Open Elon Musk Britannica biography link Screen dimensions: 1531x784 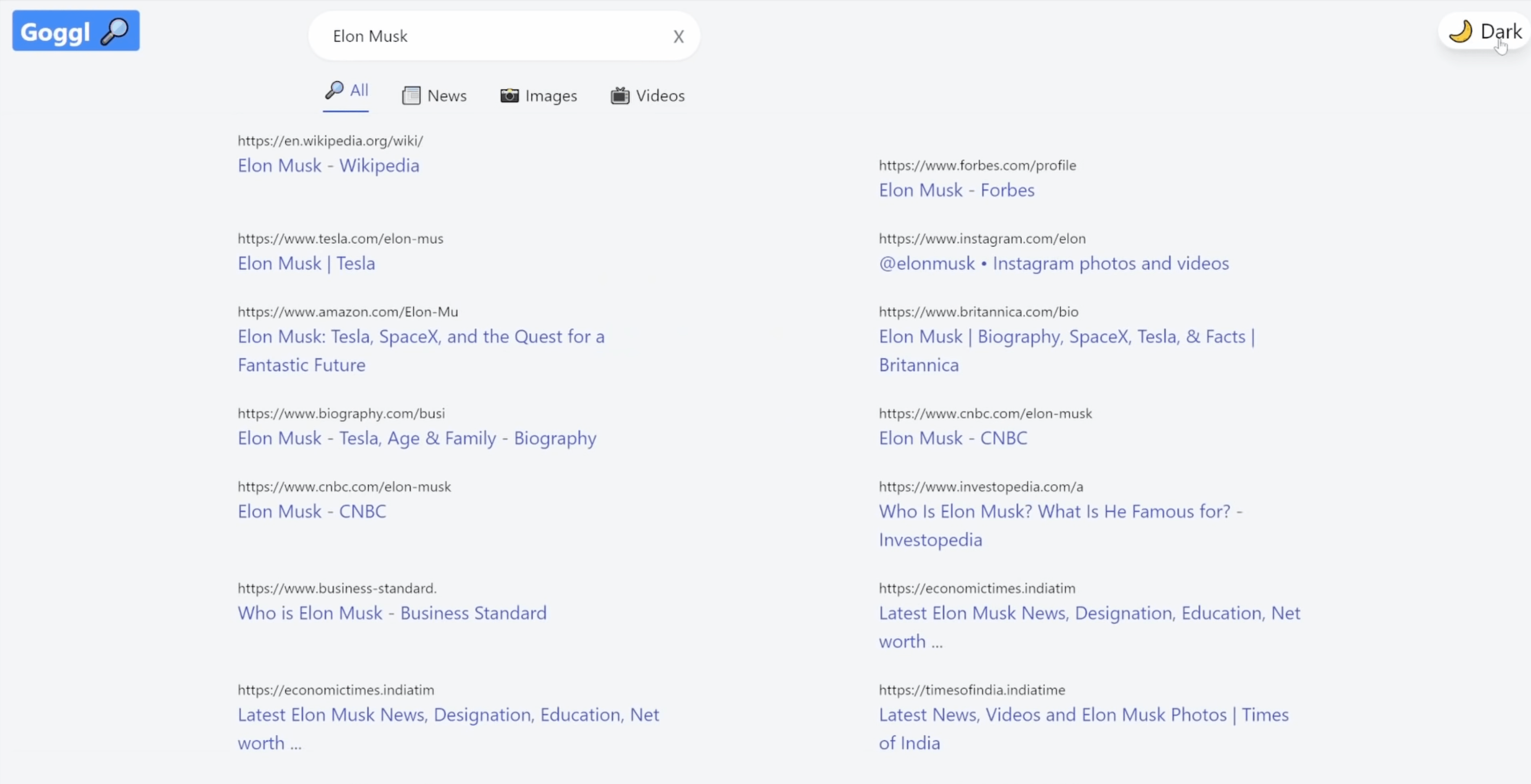[1067, 350]
